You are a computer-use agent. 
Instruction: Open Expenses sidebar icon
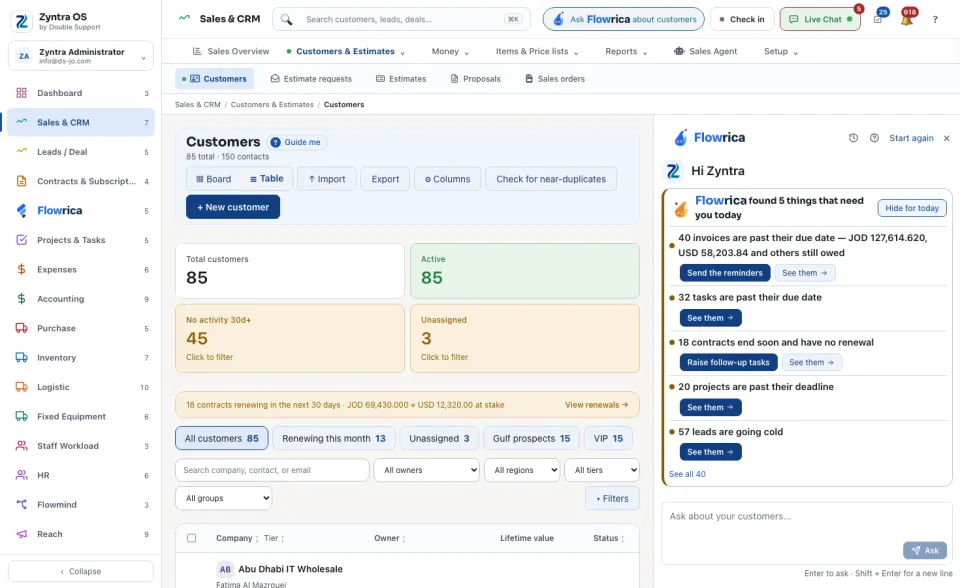pyautogui.click(x=21, y=269)
